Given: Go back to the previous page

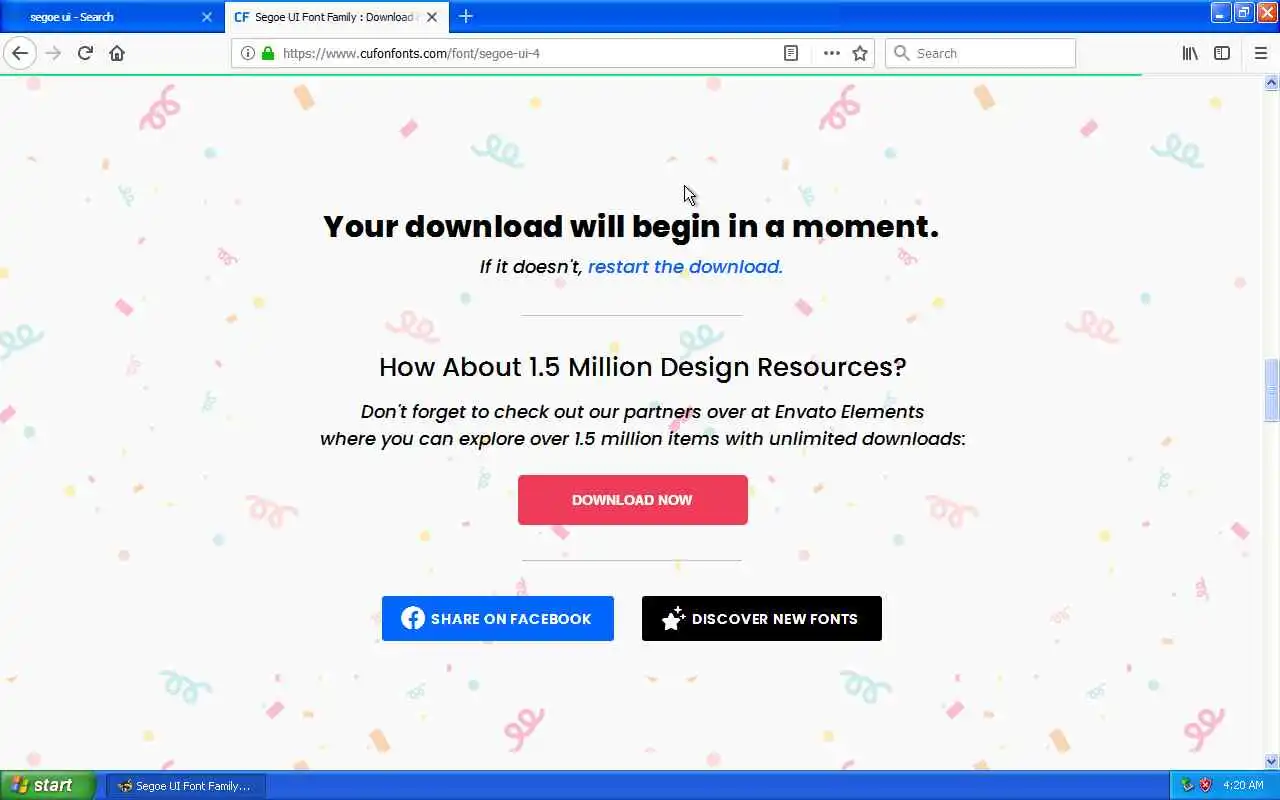Looking at the screenshot, I should tap(20, 53).
